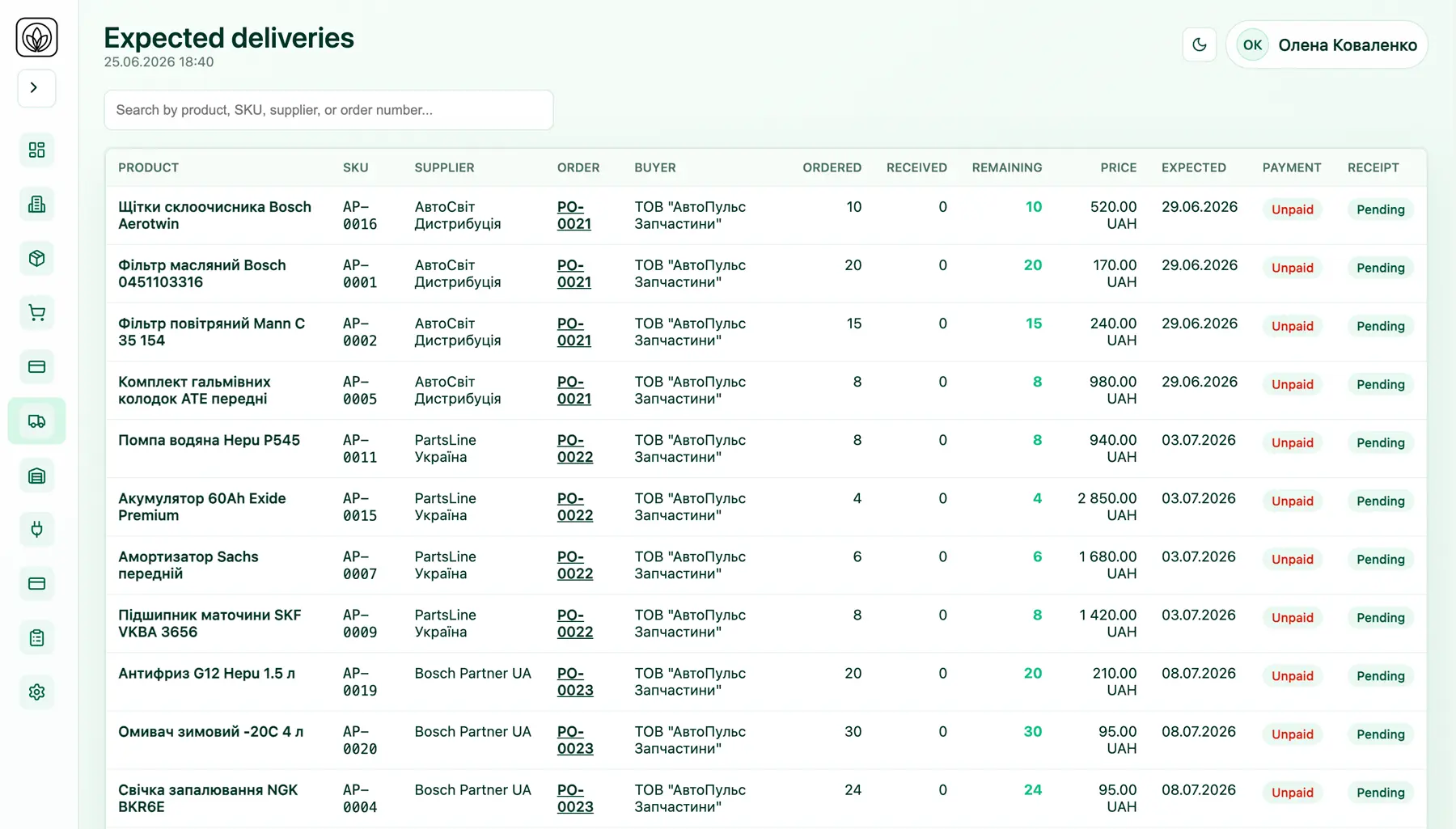Open PO-0023 link for Антифриз G12 Hepu

pos(574,681)
